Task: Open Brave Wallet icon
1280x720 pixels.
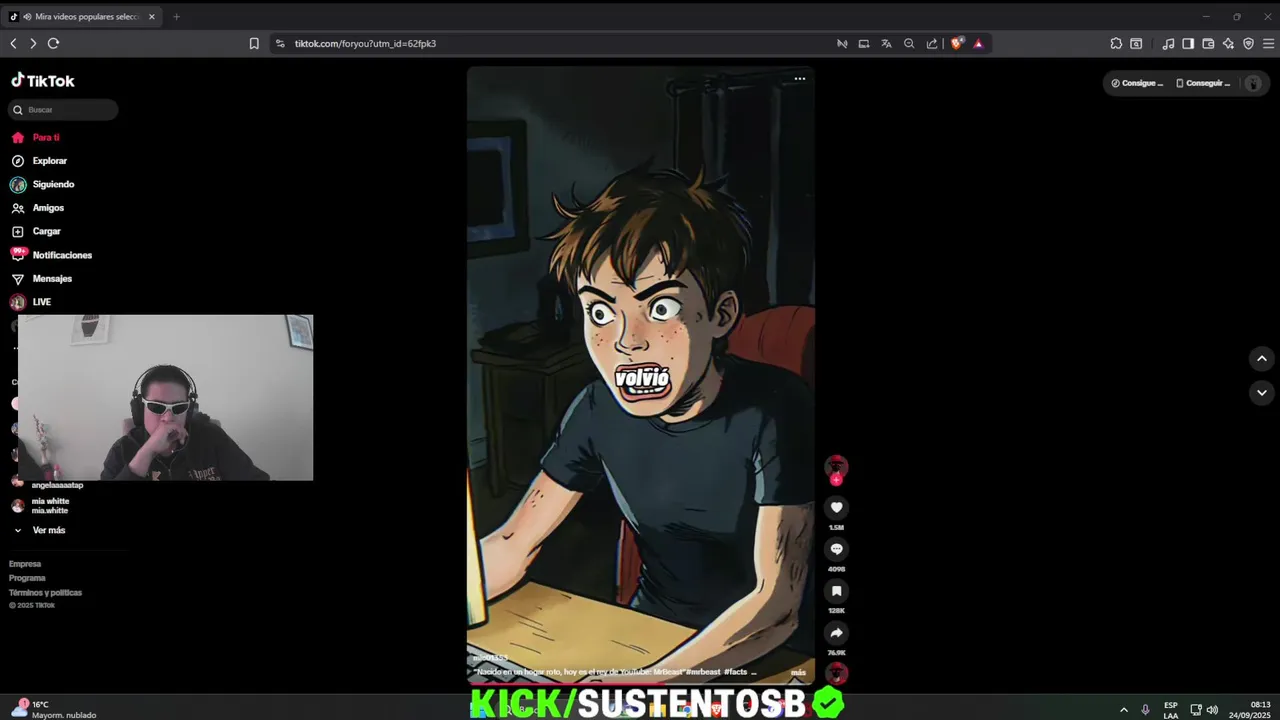Action: [x=1208, y=44]
